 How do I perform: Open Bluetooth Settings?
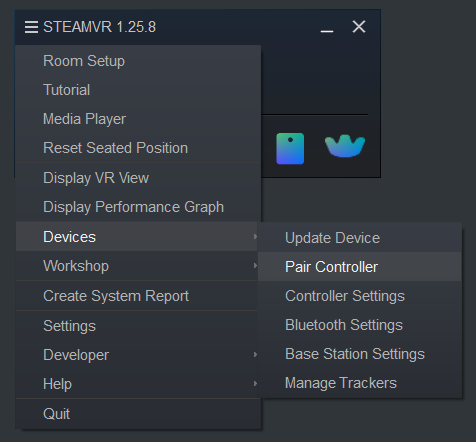coord(360,325)
